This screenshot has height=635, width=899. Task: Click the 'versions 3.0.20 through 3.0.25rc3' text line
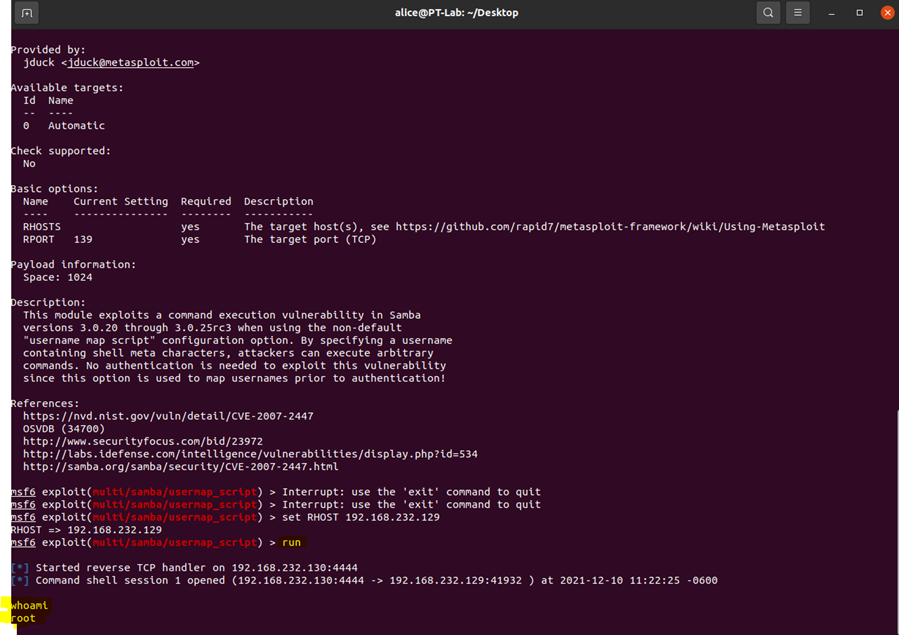pos(212,327)
